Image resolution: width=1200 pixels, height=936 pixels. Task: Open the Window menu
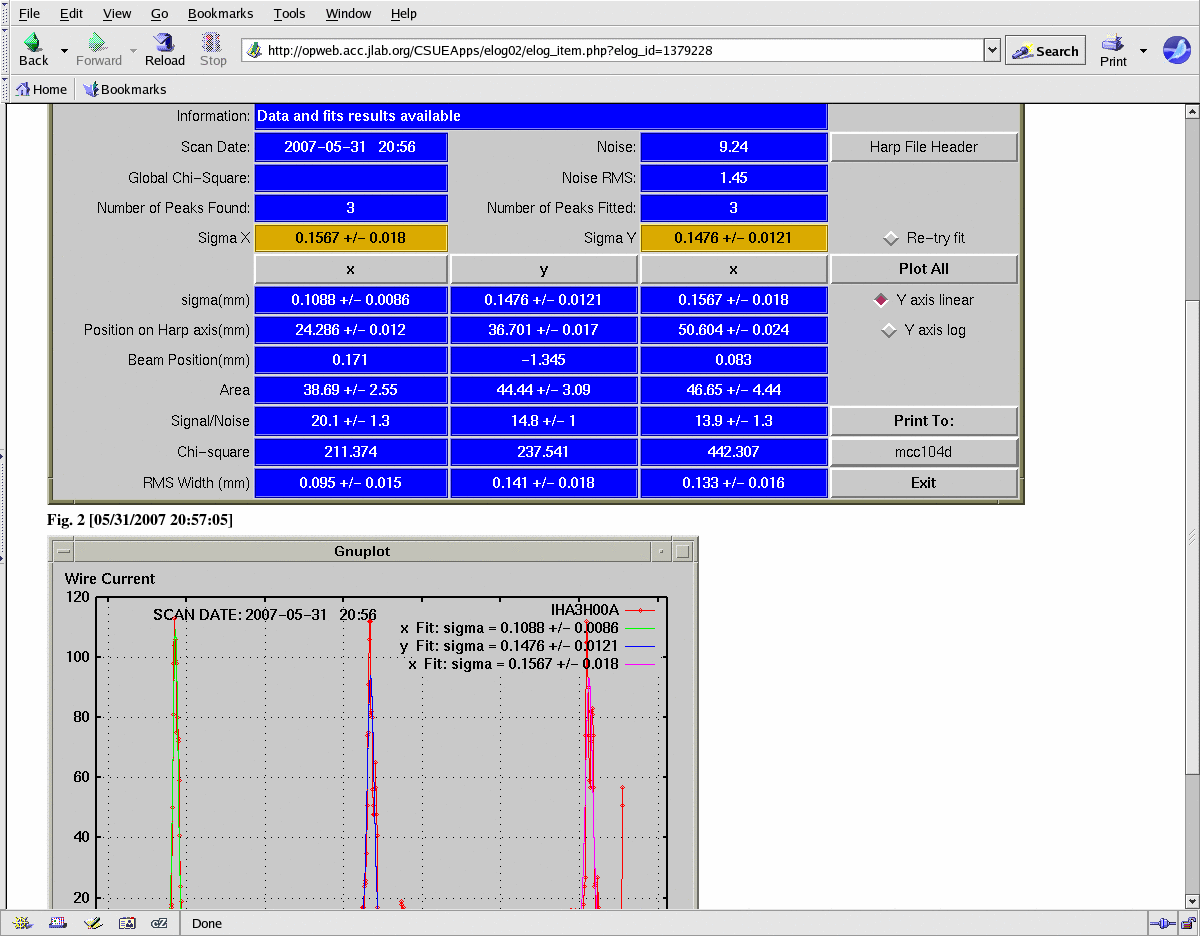(x=348, y=13)
